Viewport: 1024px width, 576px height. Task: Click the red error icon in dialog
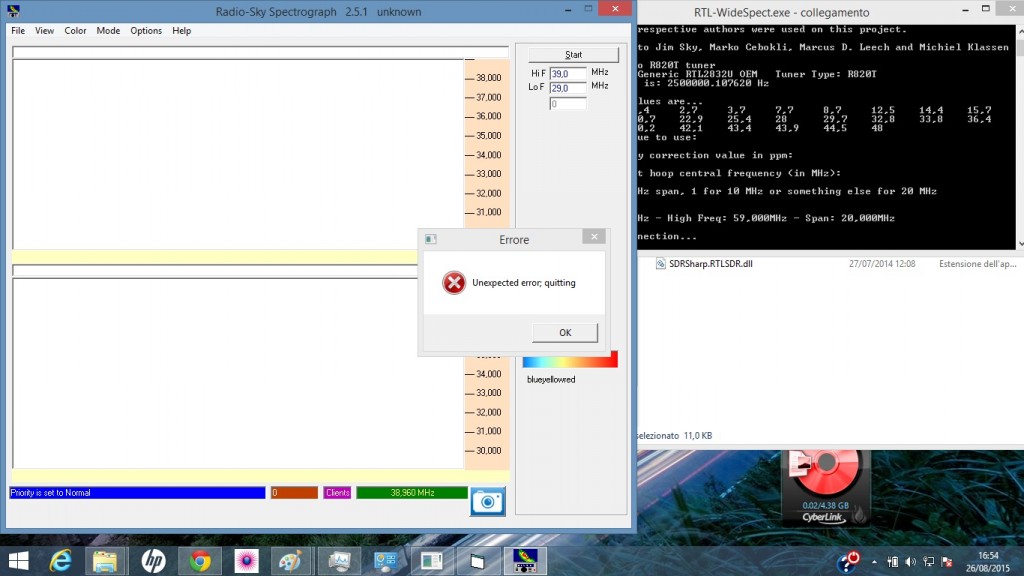[453, 283]
